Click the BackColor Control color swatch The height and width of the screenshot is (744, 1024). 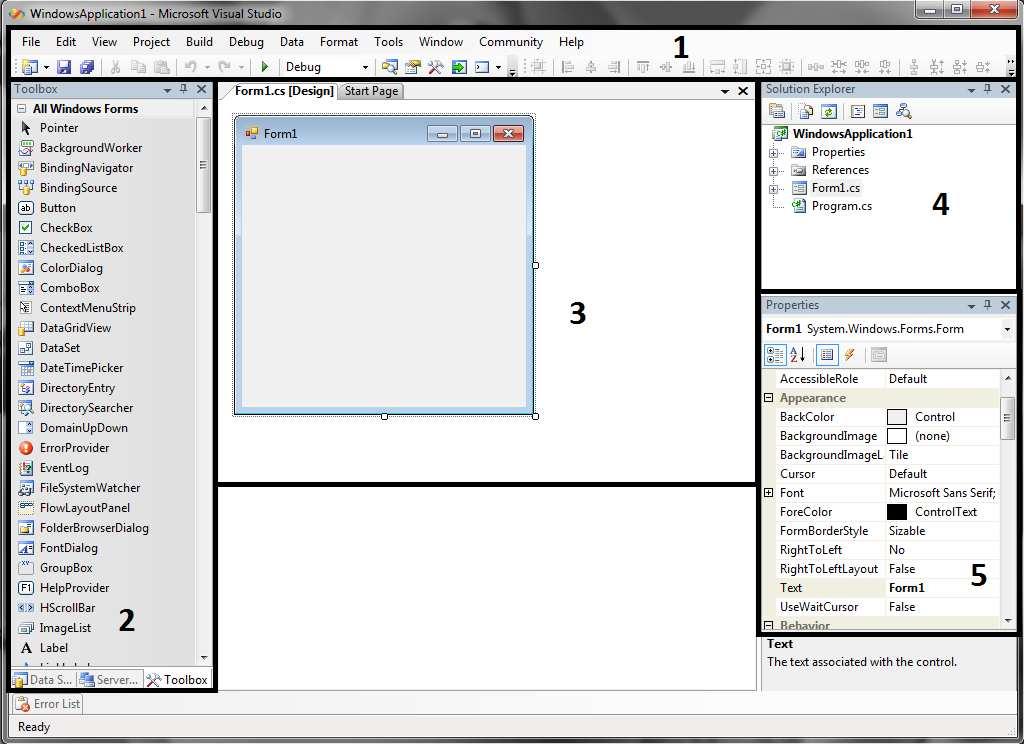897,417
